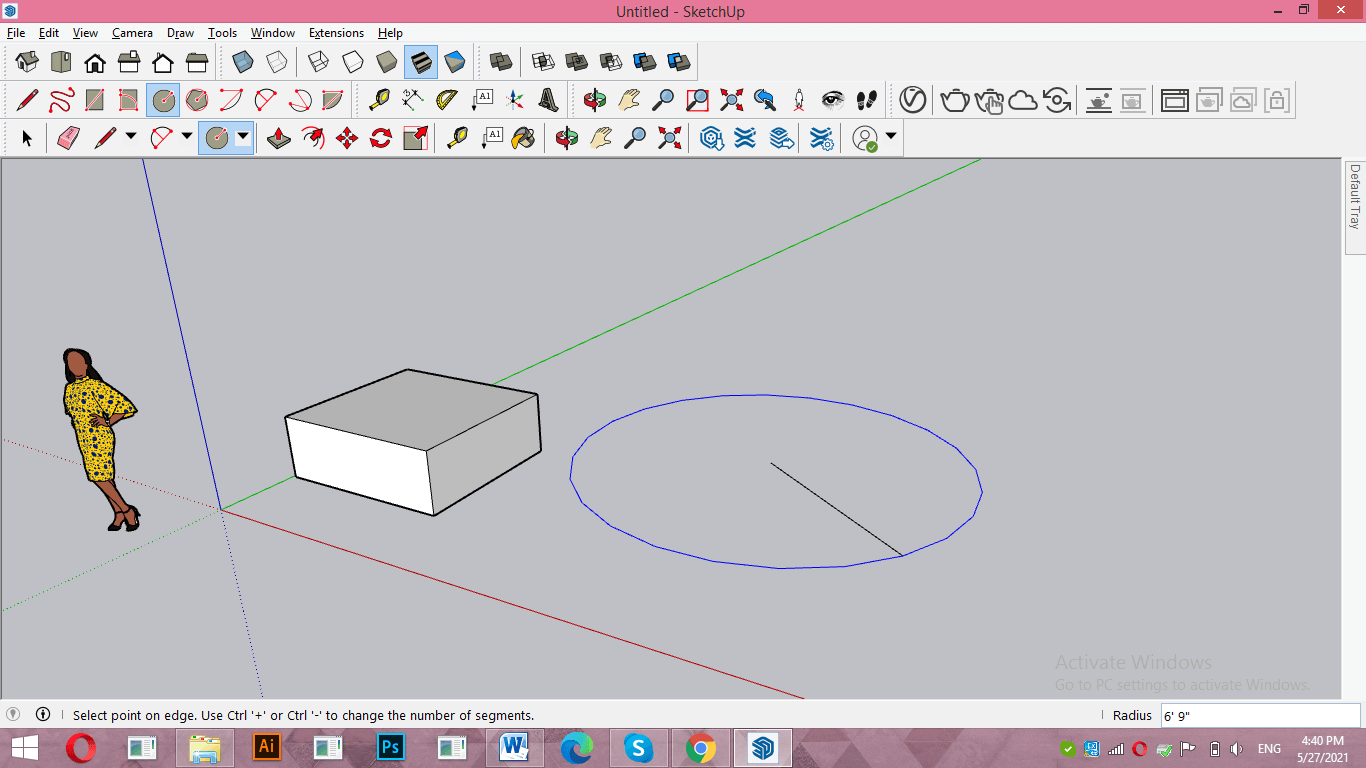Open the Extensions menu
Image resolution: width=1366 pixels, height=768 pixels.
coord(336,33)
